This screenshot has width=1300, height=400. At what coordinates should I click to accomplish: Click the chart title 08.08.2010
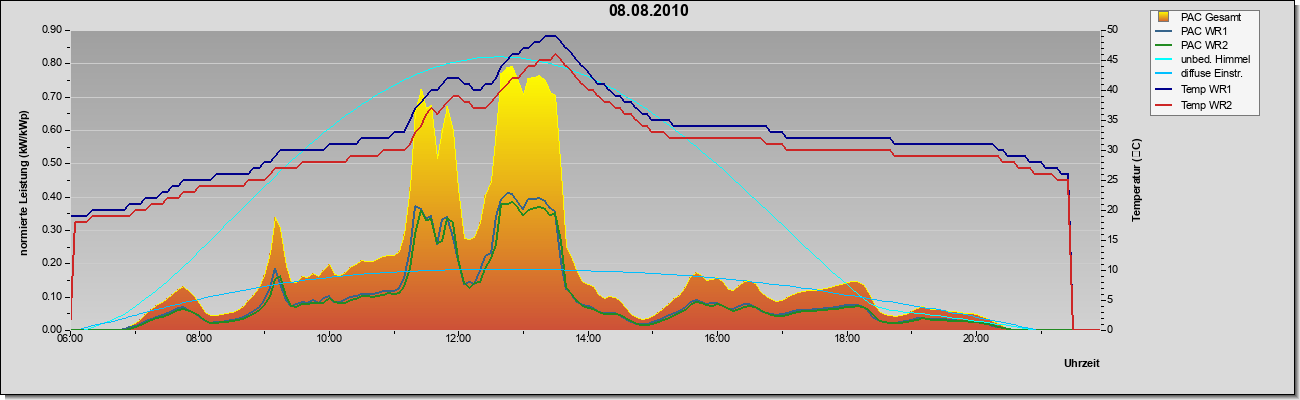coord(649,11)
